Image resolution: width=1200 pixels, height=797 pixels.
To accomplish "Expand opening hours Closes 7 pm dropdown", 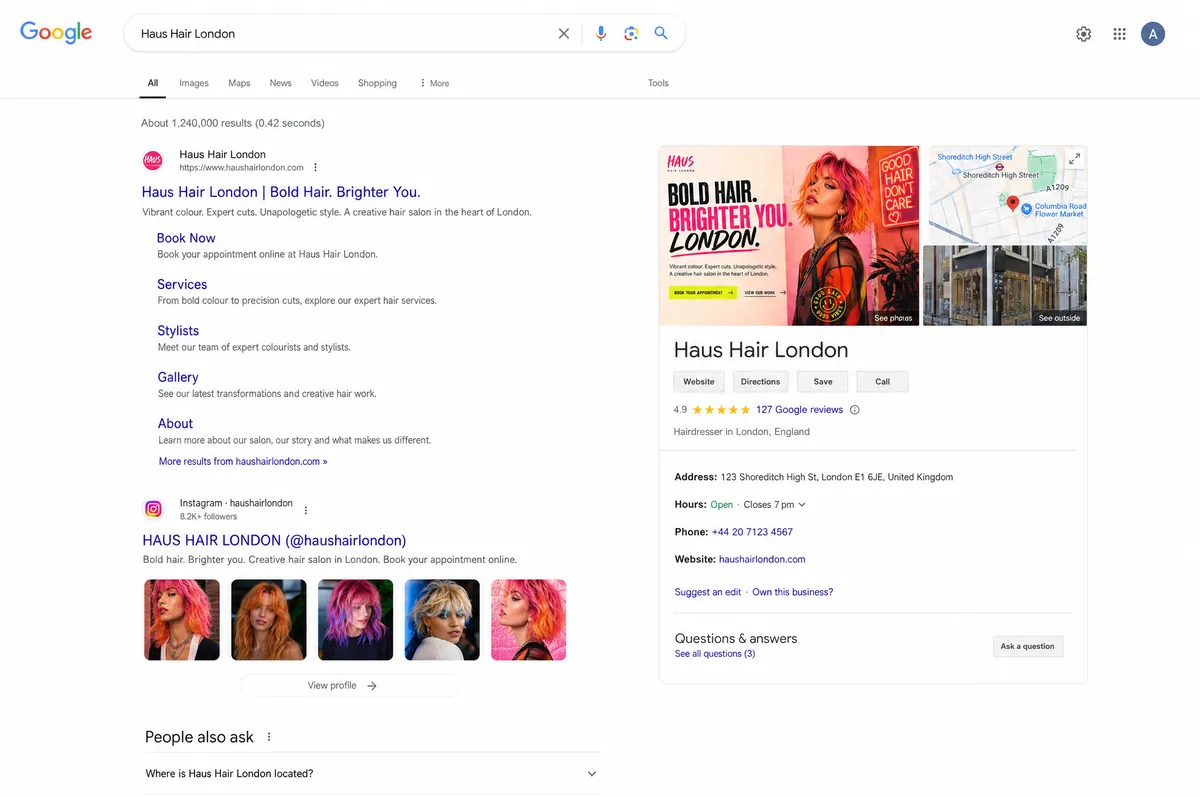I will pos(775,505).
